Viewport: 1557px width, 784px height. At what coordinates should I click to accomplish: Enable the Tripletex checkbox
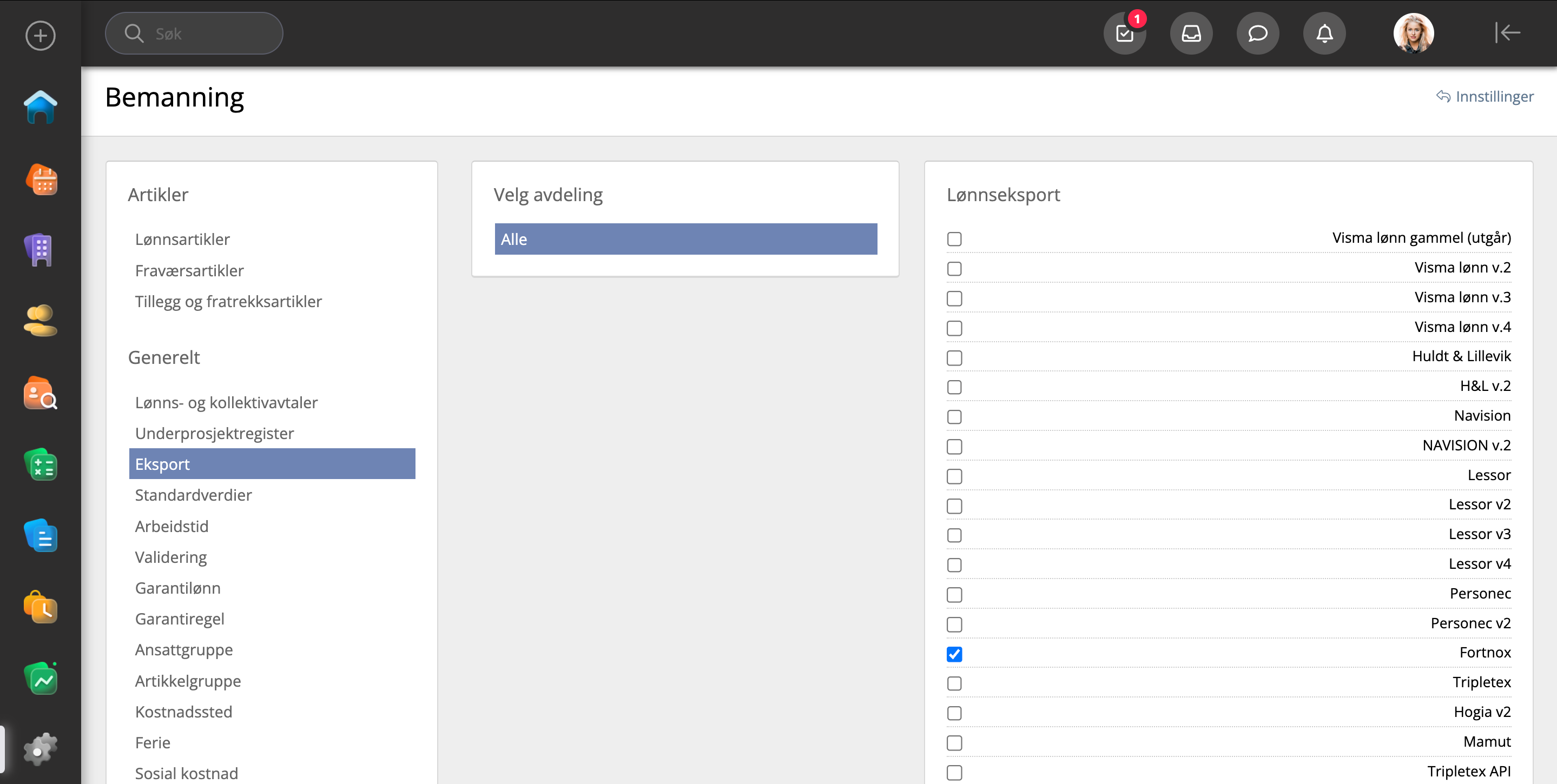pos(954,684)
